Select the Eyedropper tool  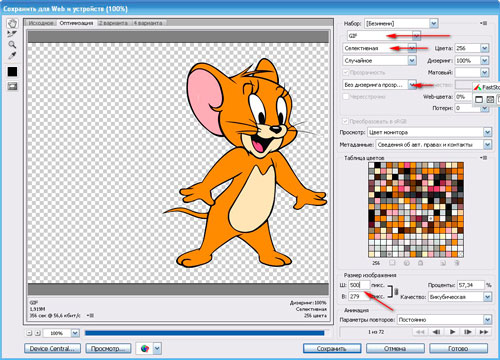(x=12, y=55)
